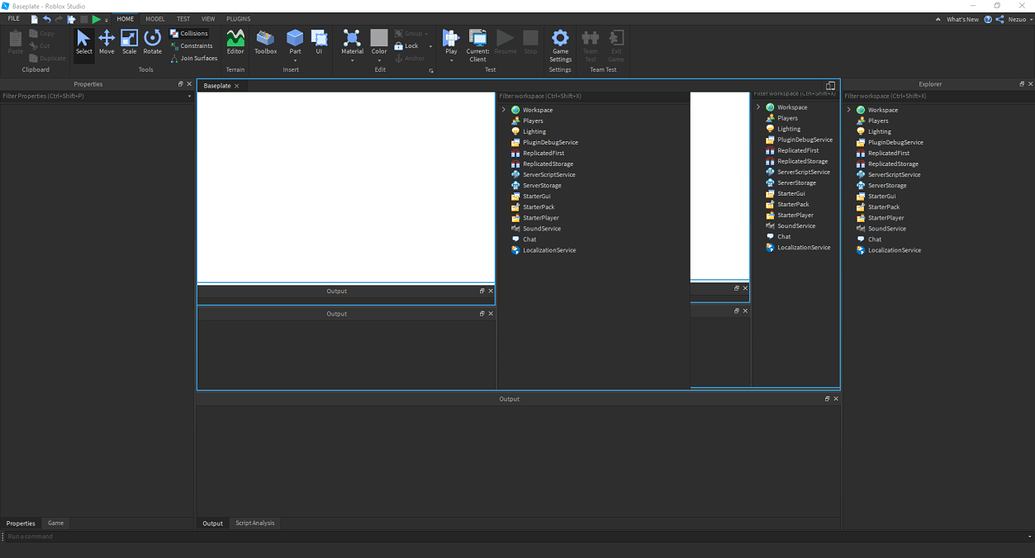
Task: Open the Play mode dropdown arrow
Action: tap(451, 60)
